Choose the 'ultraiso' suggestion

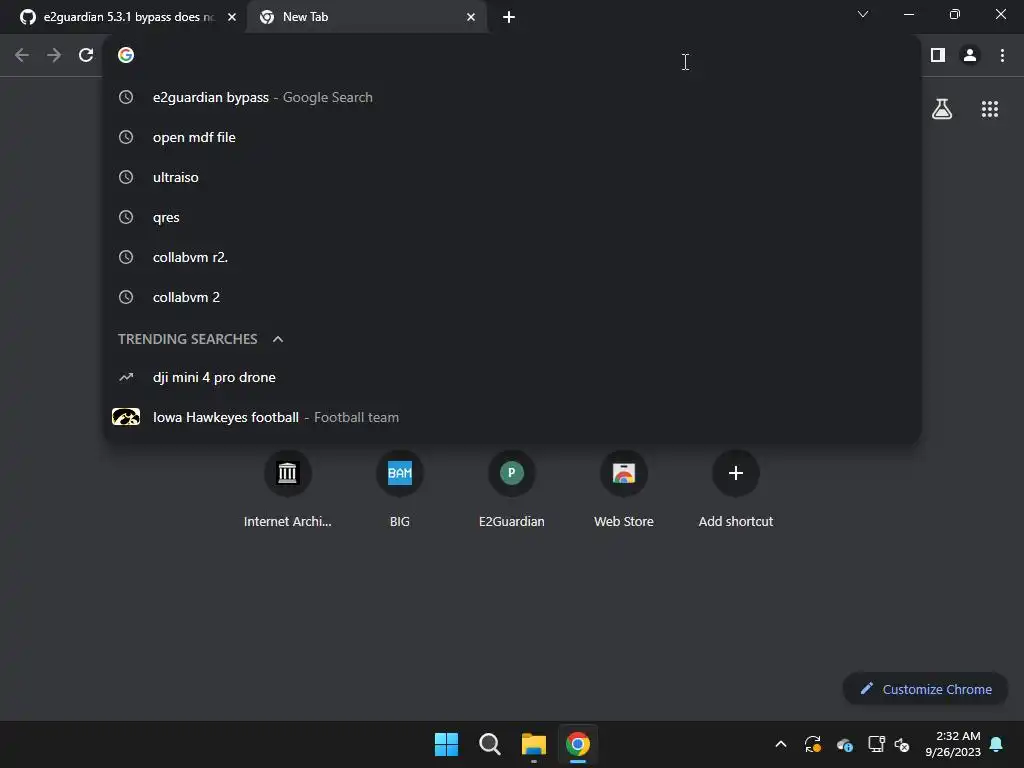[512, 177]
